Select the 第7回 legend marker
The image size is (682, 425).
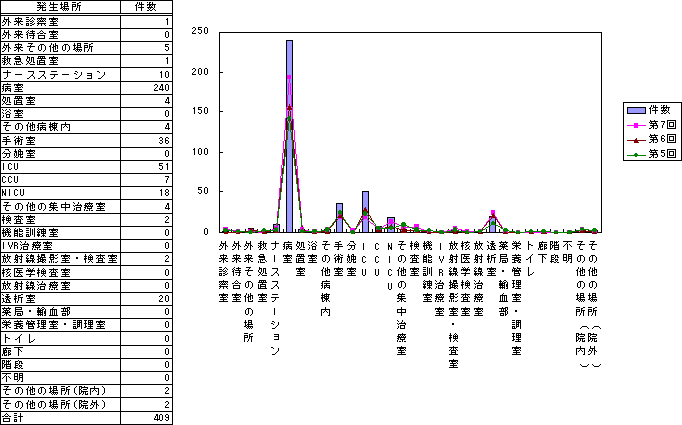click(634, 124)
